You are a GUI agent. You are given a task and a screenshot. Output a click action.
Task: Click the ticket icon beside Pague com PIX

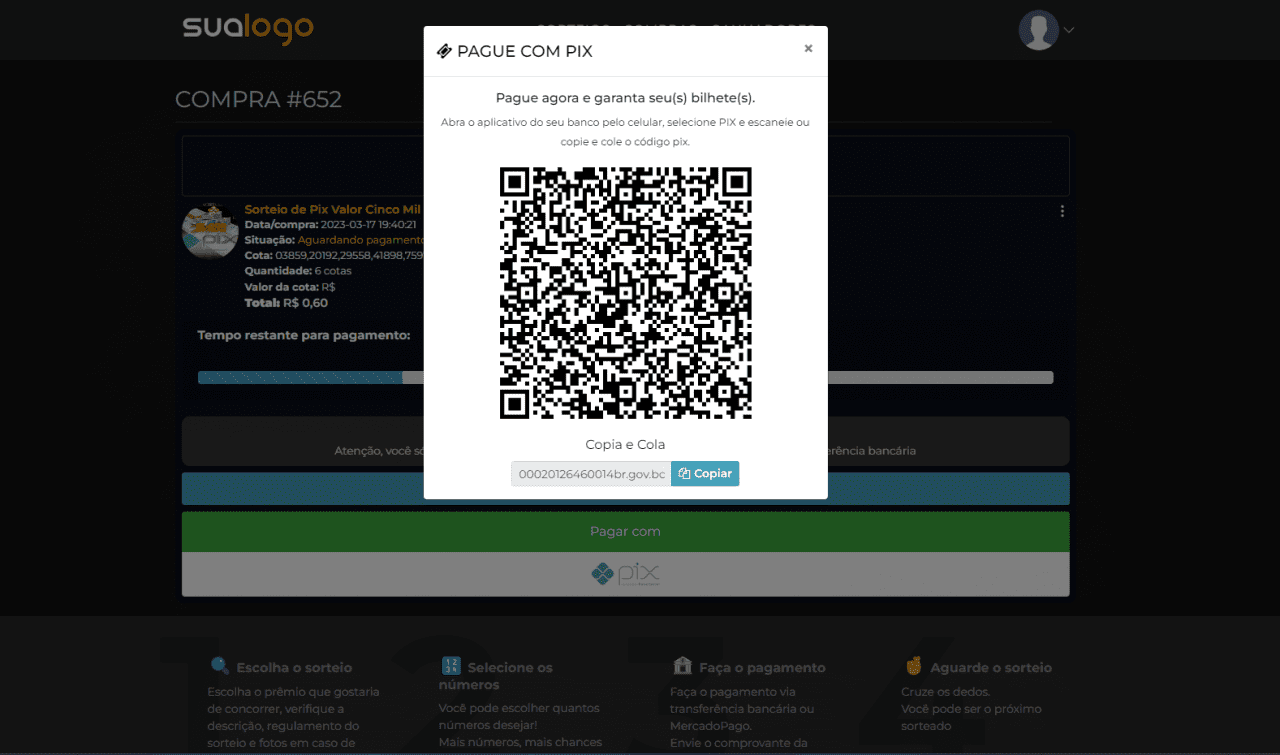[x=444, y=52]
